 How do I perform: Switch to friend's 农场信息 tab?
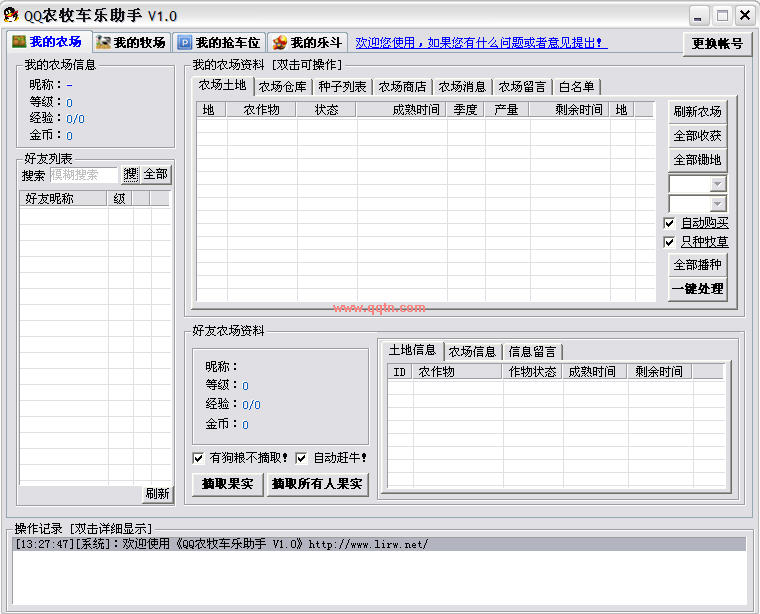[x=472, y=351]
